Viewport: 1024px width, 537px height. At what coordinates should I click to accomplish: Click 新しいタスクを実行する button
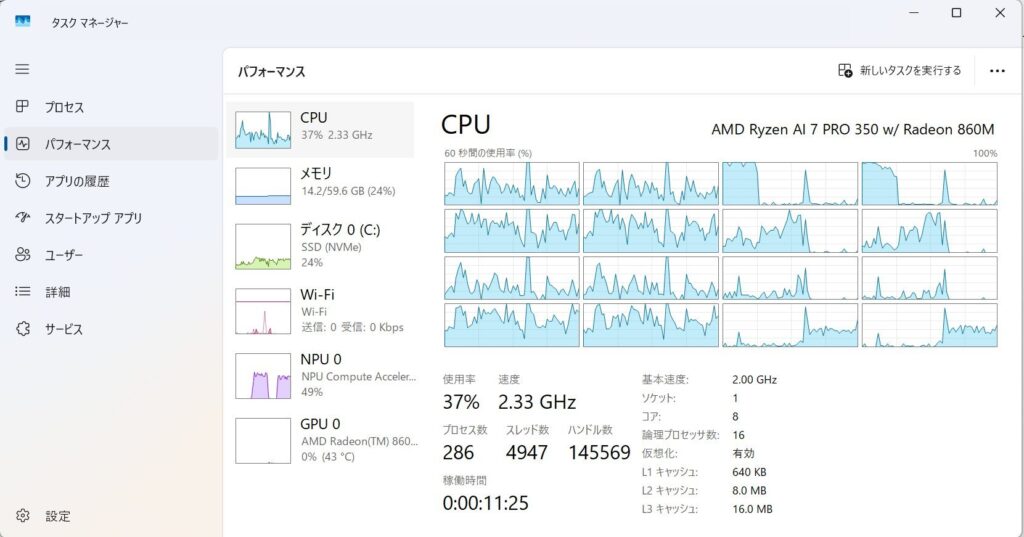(899, 71)
